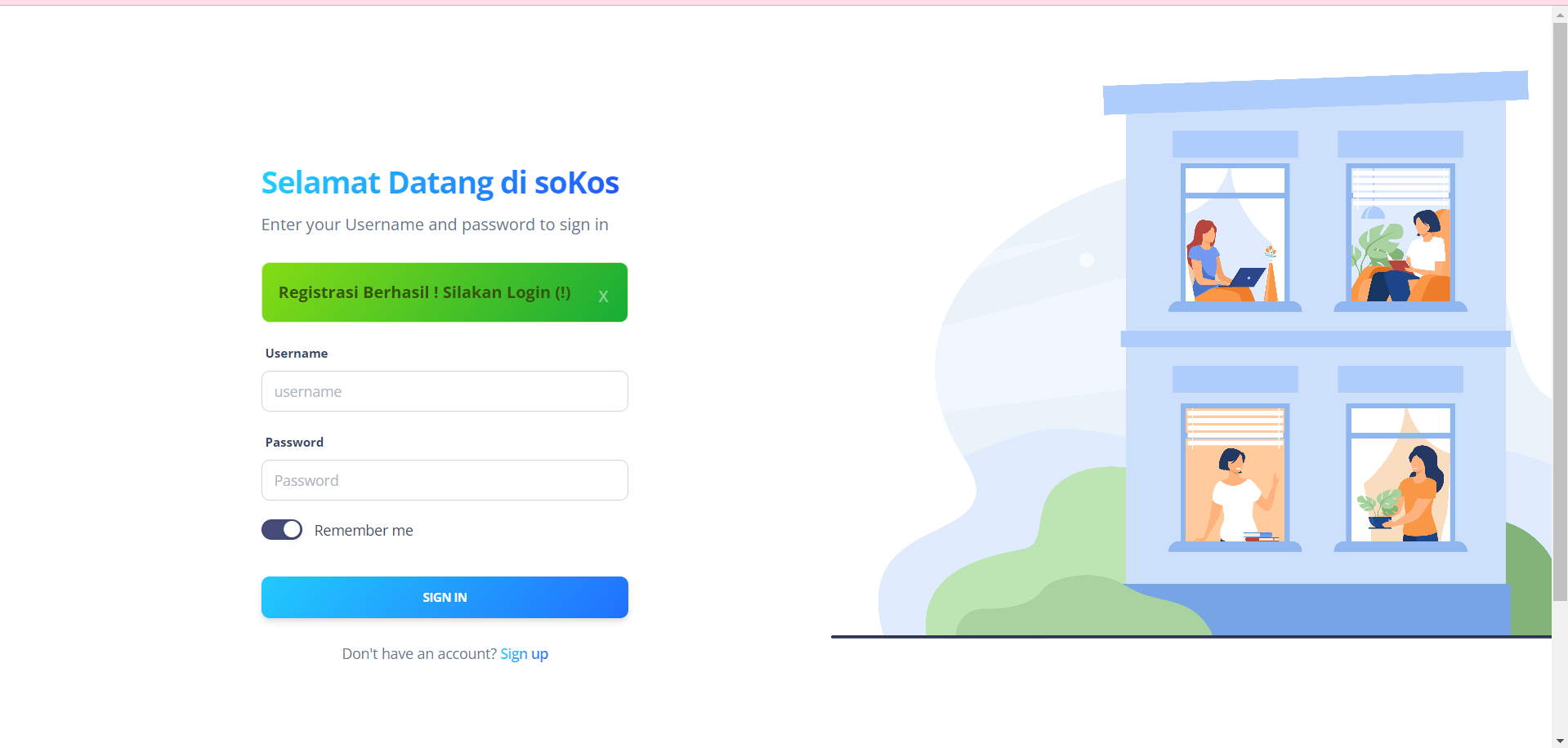Open the Sign up link
Viewport: 1568px width, 748px height.
pyautogui.click(x=524, y=654)
